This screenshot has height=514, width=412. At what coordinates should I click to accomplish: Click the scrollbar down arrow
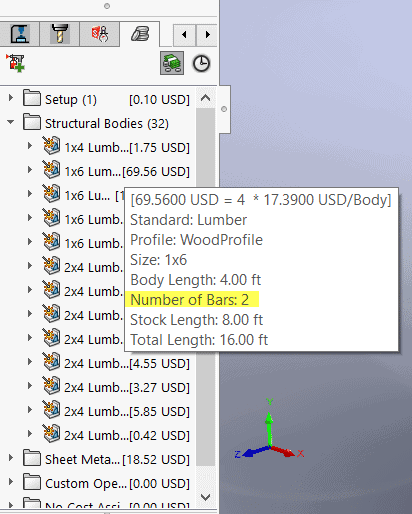coord(206,497)
